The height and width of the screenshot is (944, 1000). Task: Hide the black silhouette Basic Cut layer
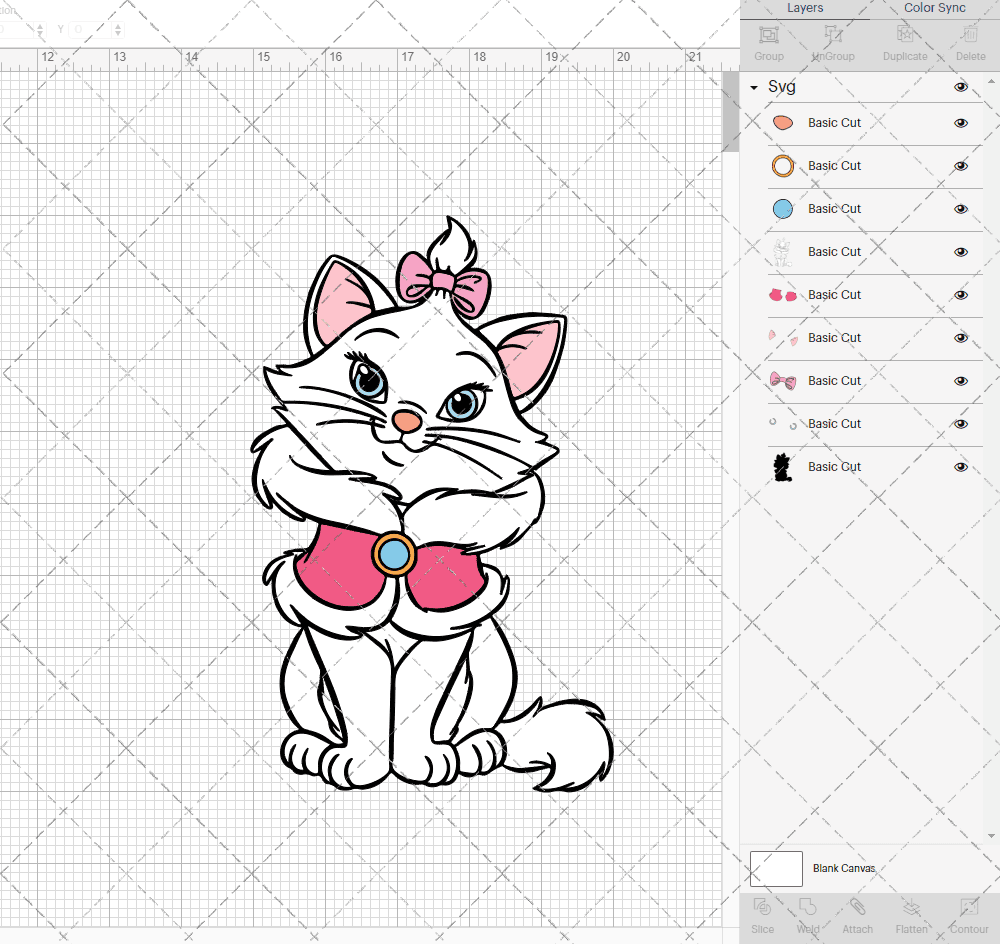tap(961, 467)
